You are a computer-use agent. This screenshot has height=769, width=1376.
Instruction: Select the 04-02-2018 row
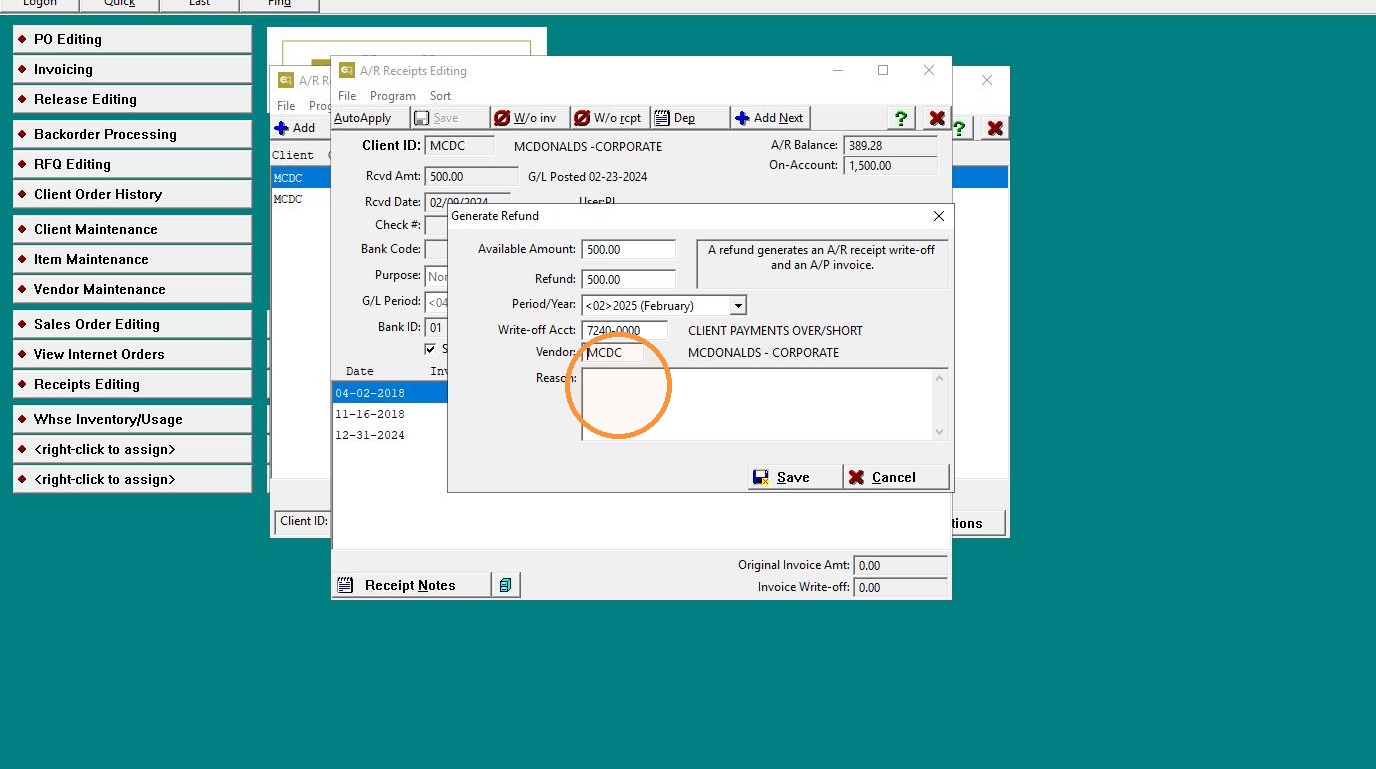[389, 393]
